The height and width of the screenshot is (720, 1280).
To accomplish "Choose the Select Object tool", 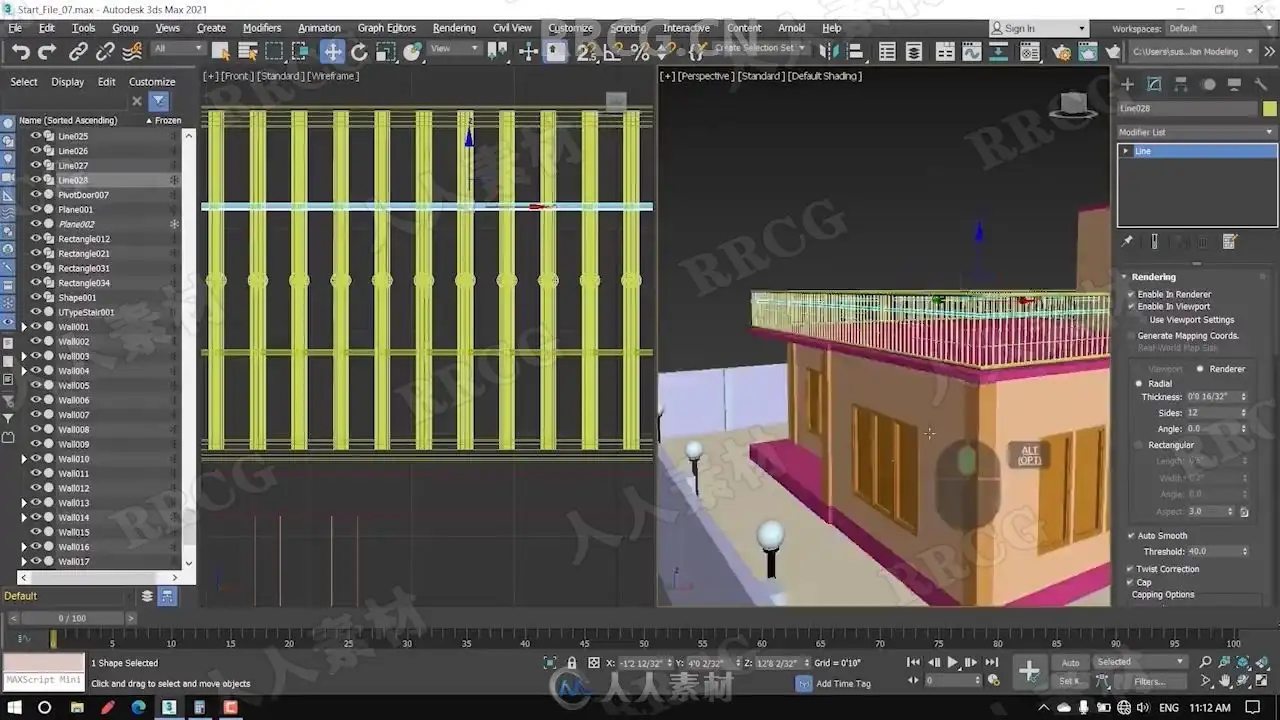I will point(221,52).
